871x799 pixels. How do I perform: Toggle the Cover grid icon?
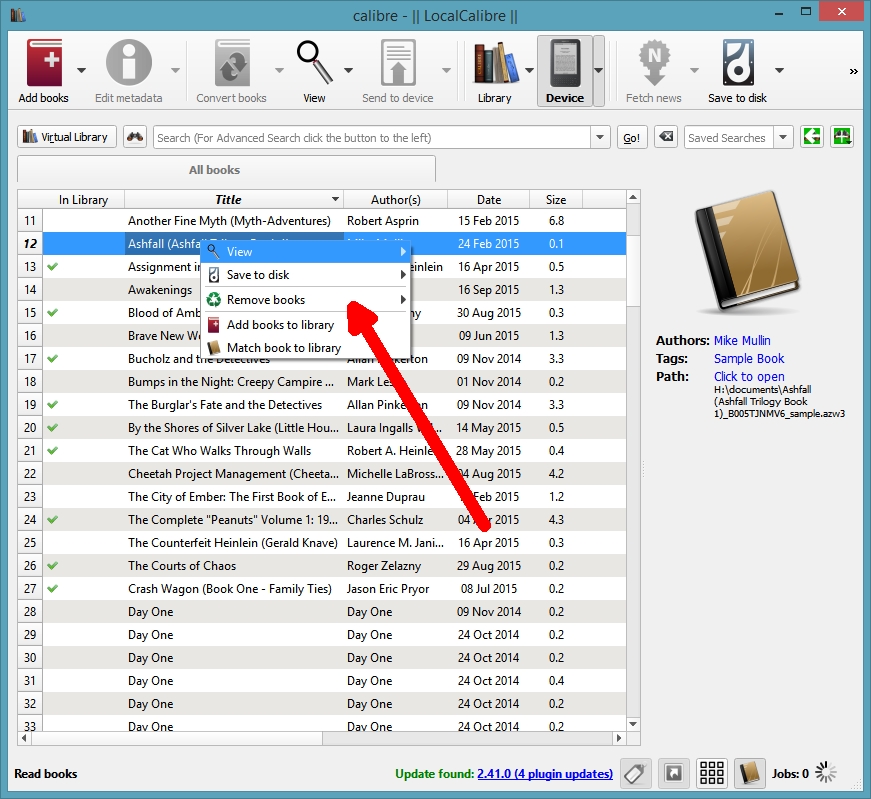[712, 773]
